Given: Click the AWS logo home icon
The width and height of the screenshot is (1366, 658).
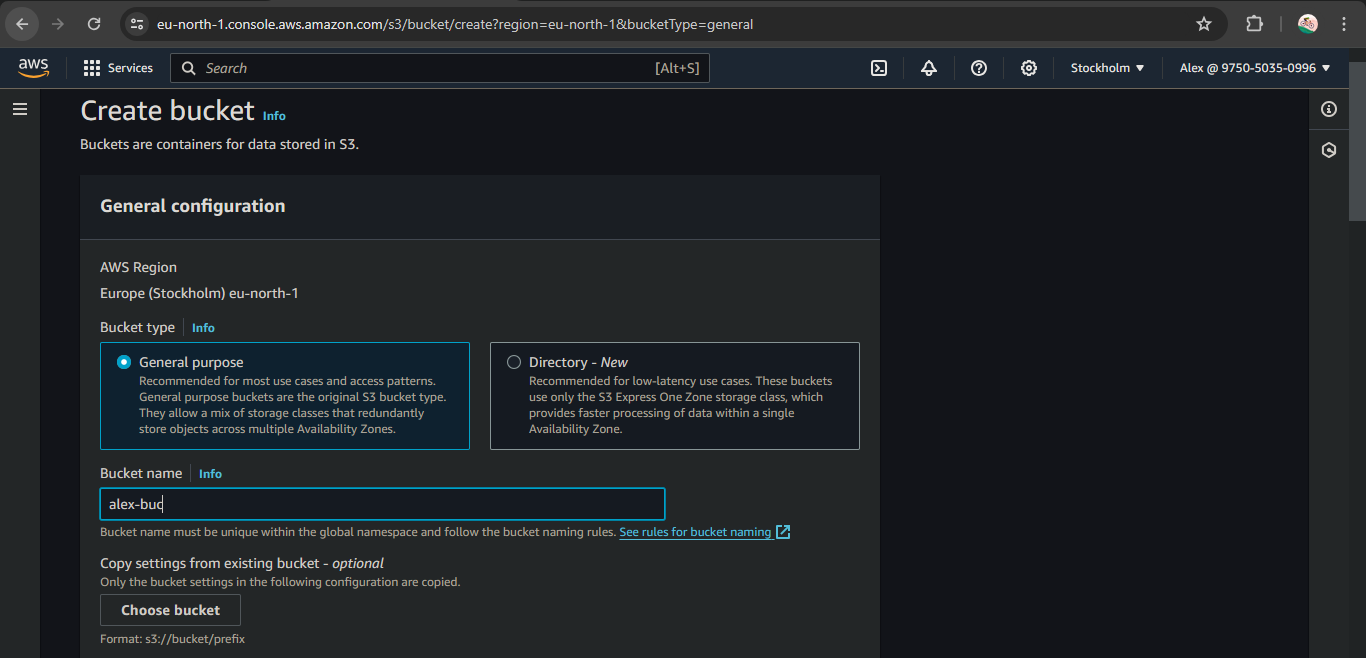Looking at the screenshot, I should click(x=33, y=68).
